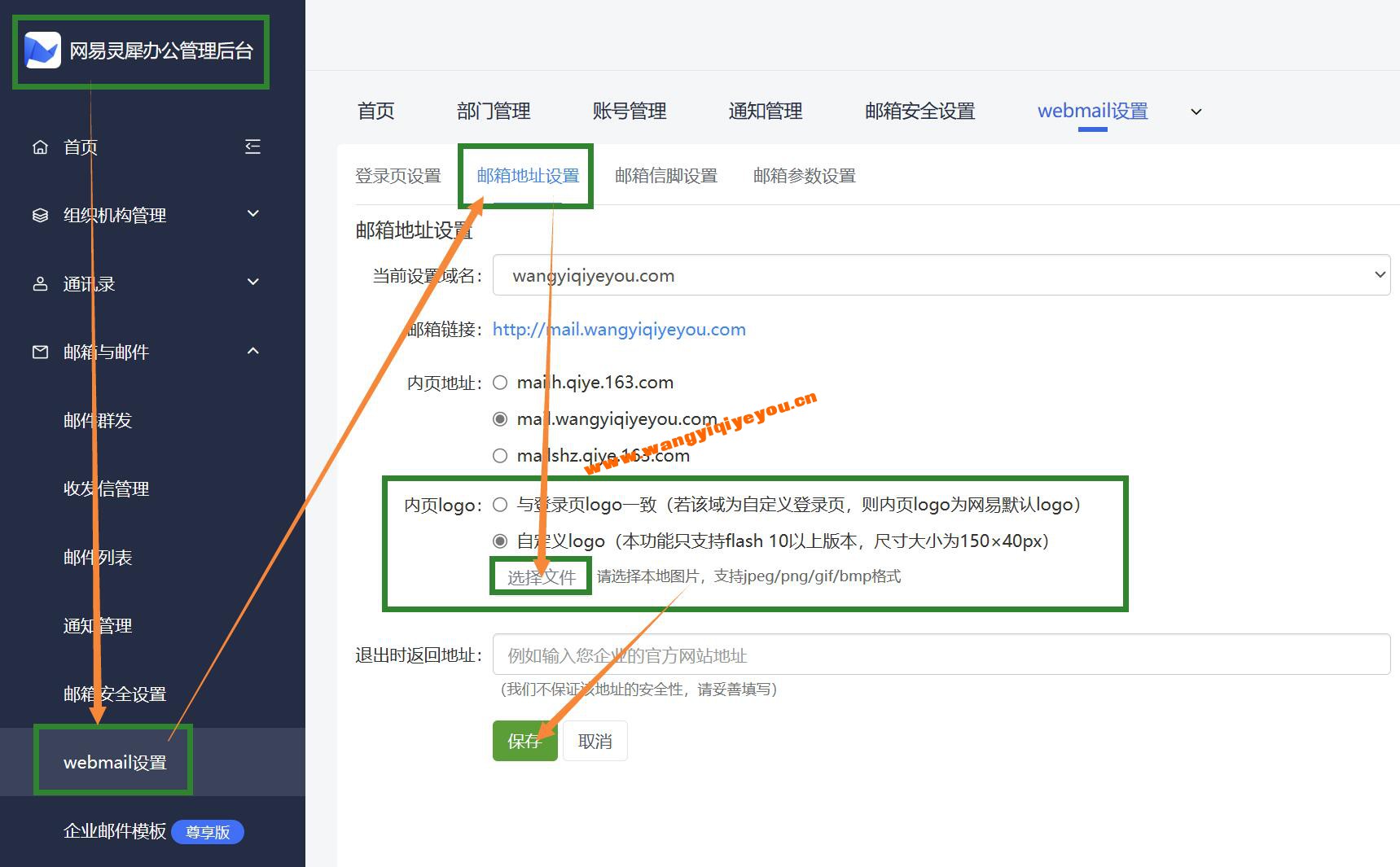Click the 请选择本地图片 format hint text

tap(749, 576)
